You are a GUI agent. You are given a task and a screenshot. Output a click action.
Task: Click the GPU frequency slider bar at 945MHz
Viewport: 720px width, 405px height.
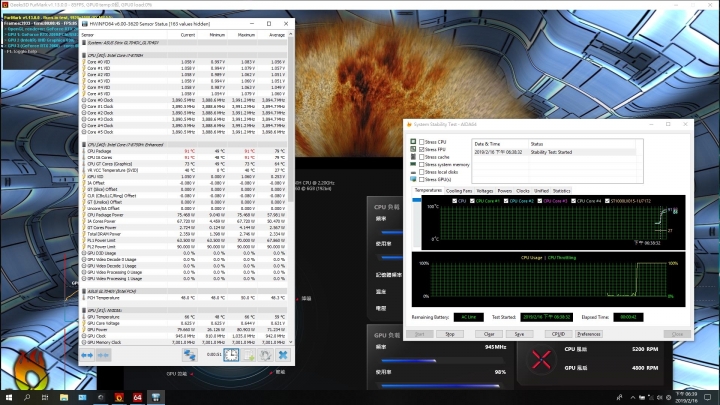pos(444,360)
